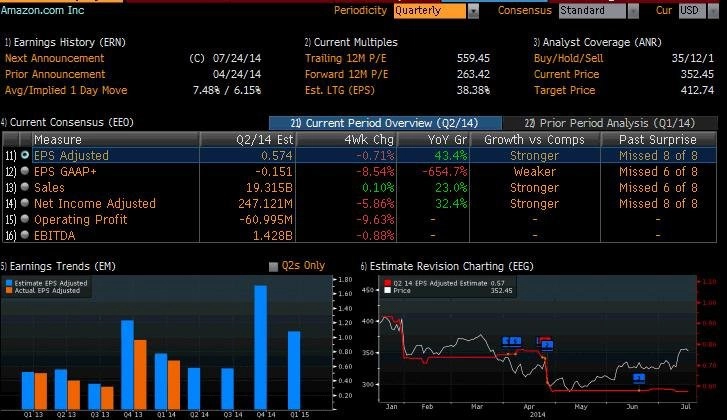Click Weaker in Growth vs Comps column
This screenshot has width=727, height=420.
coord(535,172)
